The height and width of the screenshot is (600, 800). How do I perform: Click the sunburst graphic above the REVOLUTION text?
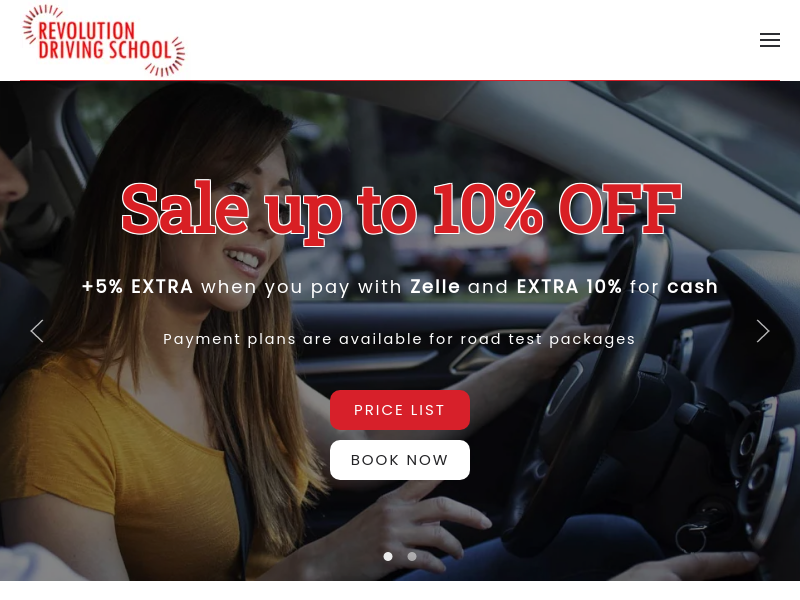[x=41, y=20]
